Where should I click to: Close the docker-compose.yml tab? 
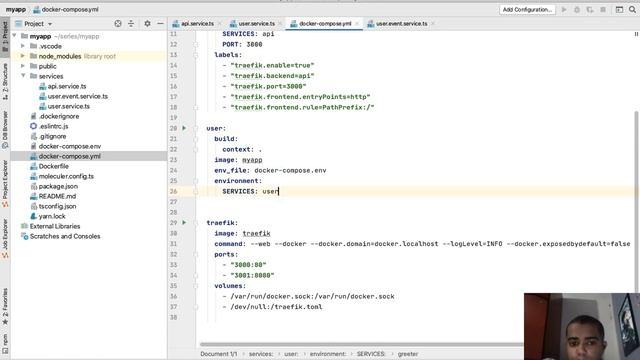pos(357,24)
